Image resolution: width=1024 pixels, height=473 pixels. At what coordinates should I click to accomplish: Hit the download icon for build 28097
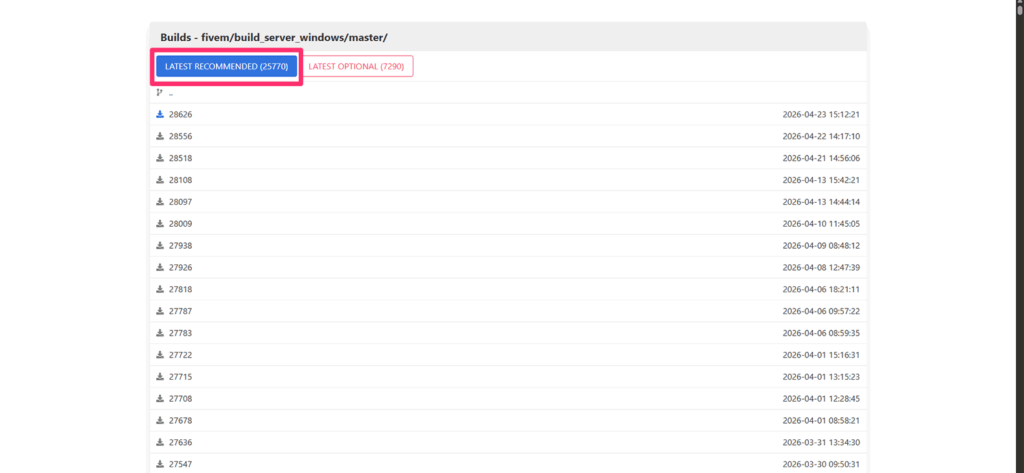point(160,202)
